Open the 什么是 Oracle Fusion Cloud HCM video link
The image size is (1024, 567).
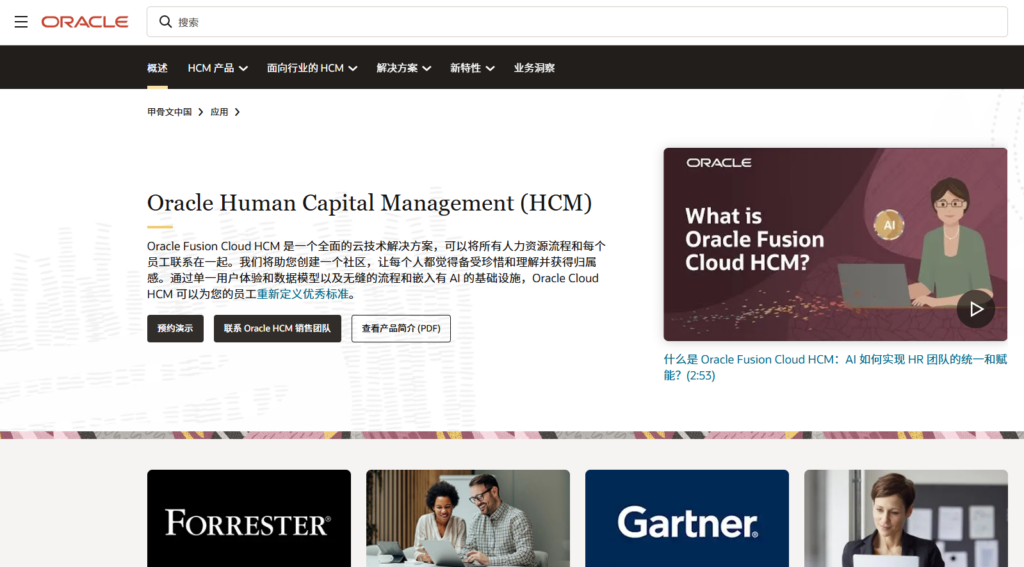(x=835, y=367)
